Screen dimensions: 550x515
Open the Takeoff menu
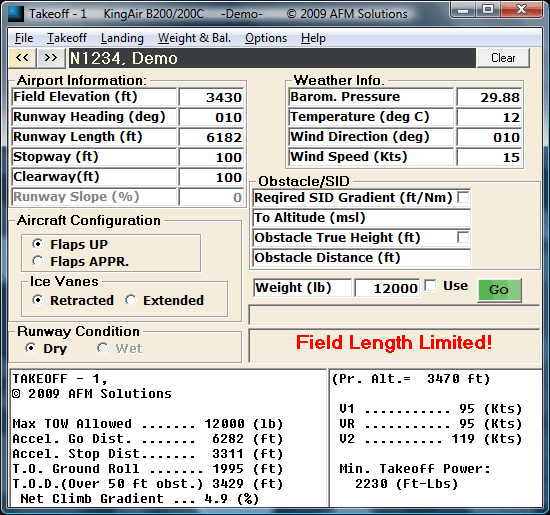click(67, 38)
